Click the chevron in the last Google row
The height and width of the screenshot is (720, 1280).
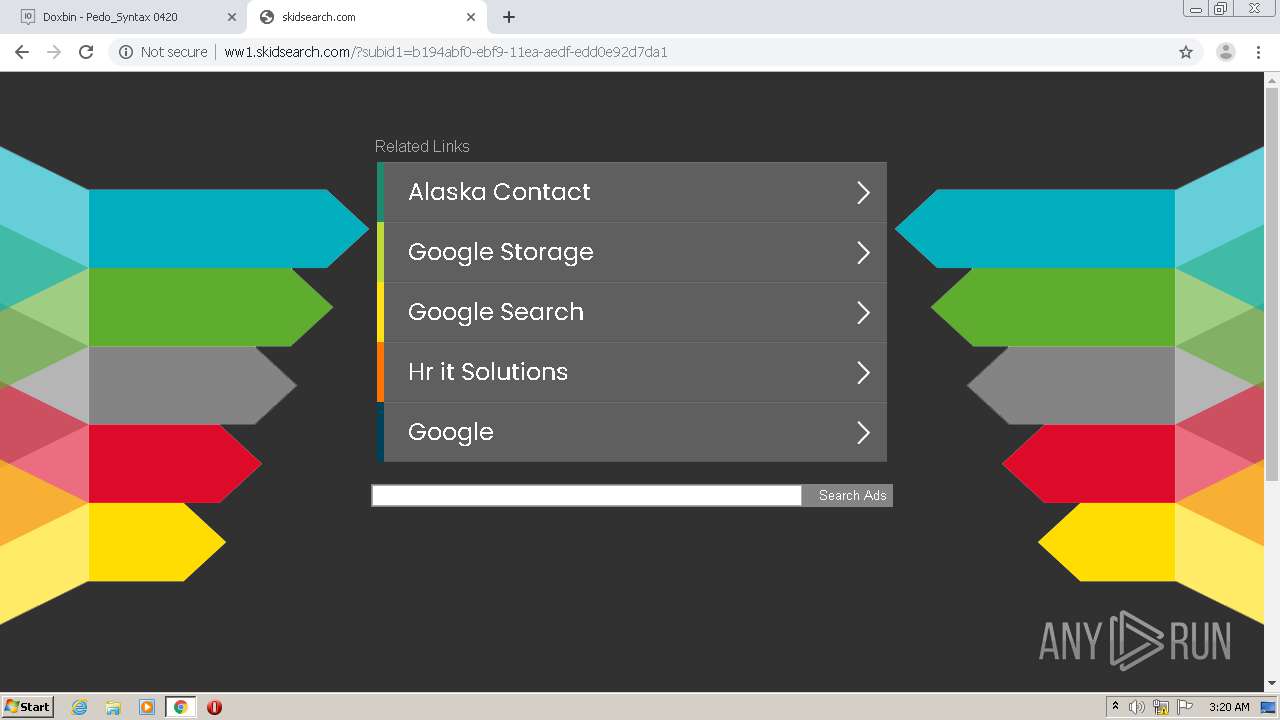tap(863, 432)
